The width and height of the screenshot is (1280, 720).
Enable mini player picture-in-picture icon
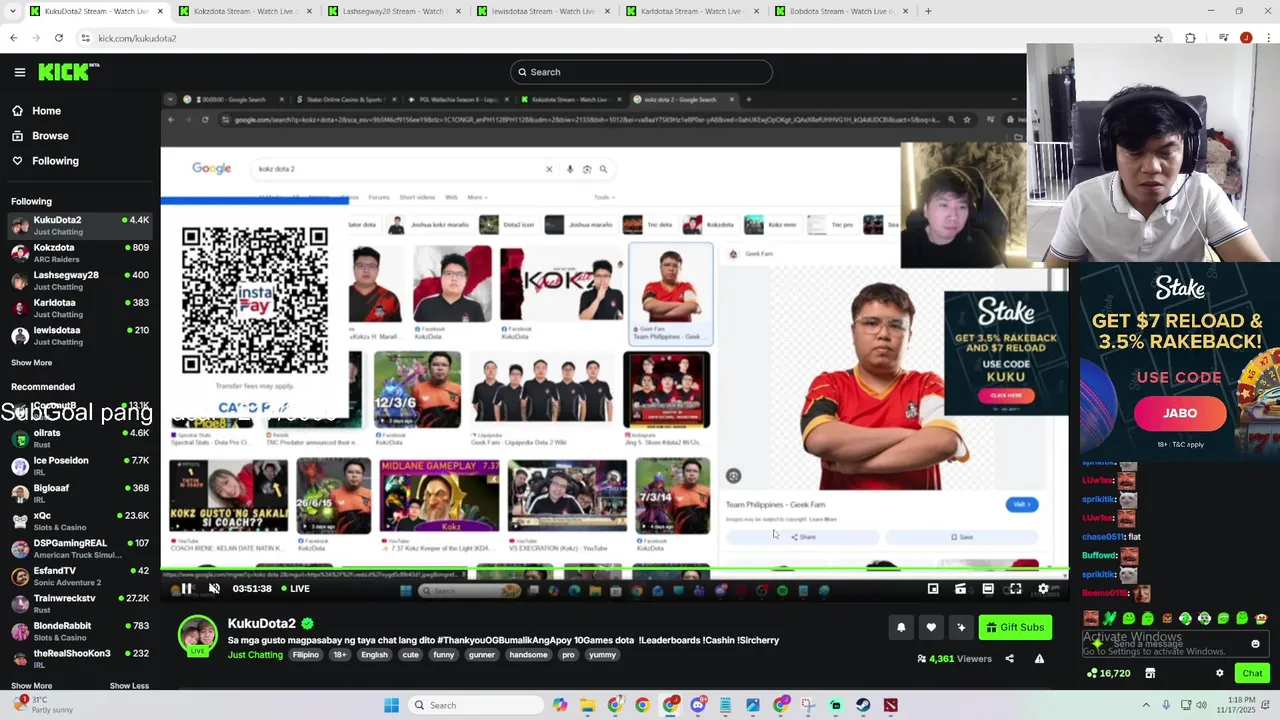point(933,589)
